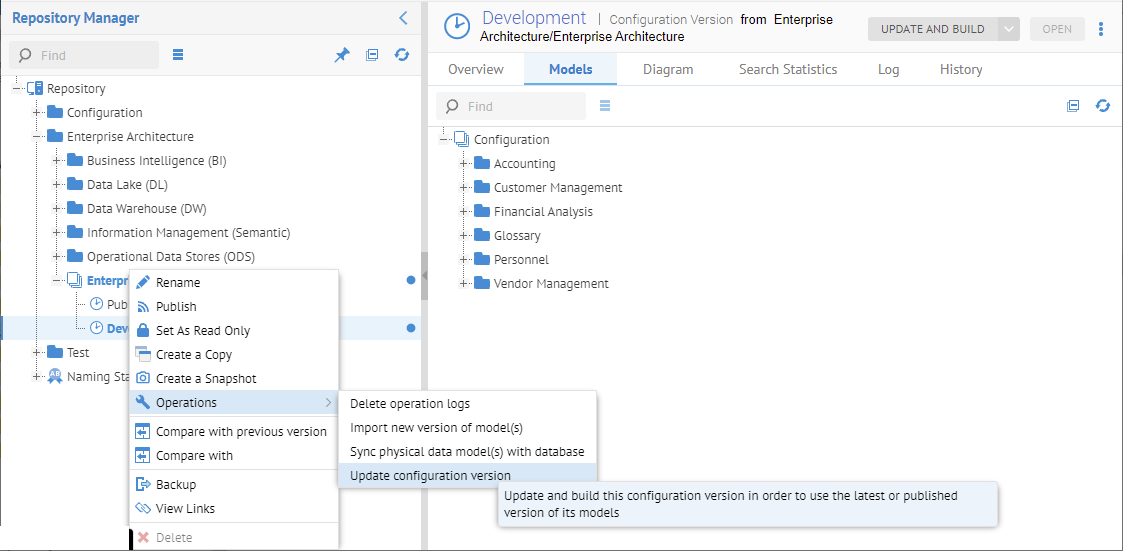Click collapse-all icon in Models tab toolbar
The height and width of the screenshot is (551, 1123).
(1073, 106)
